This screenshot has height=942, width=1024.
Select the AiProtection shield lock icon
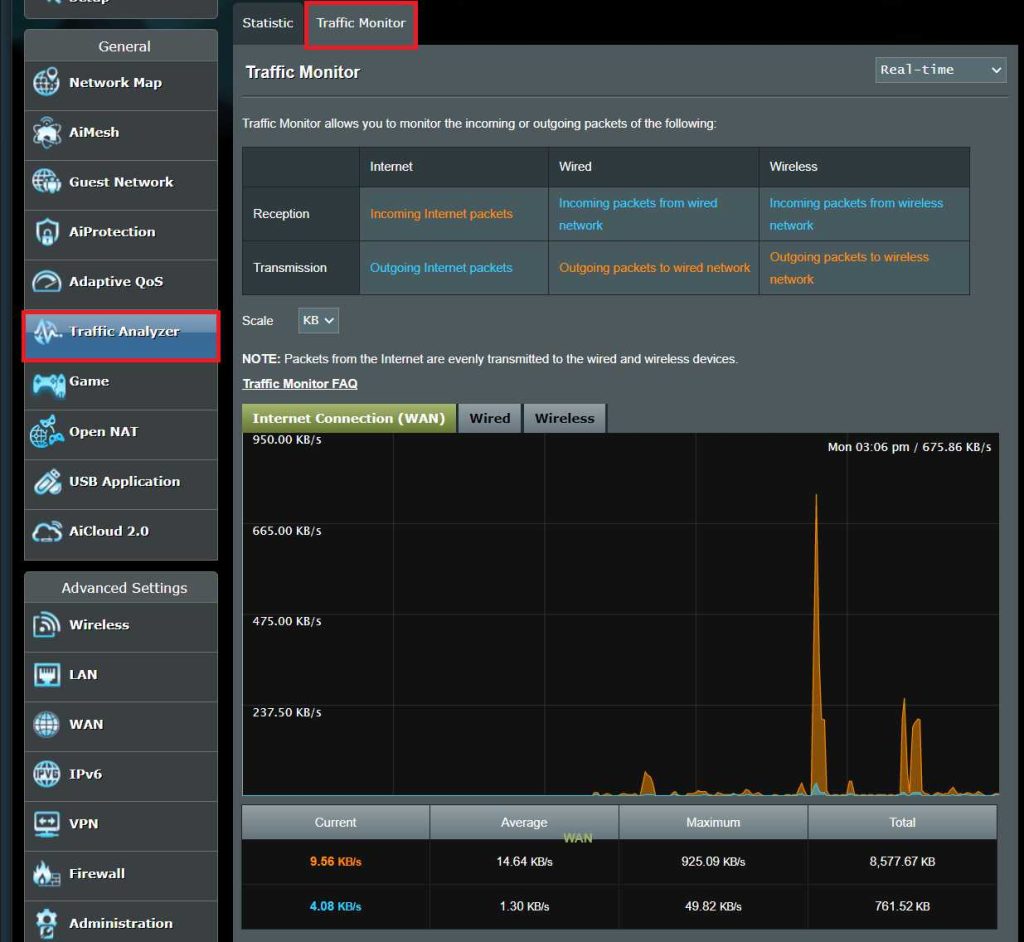click(x=46, y=232)
